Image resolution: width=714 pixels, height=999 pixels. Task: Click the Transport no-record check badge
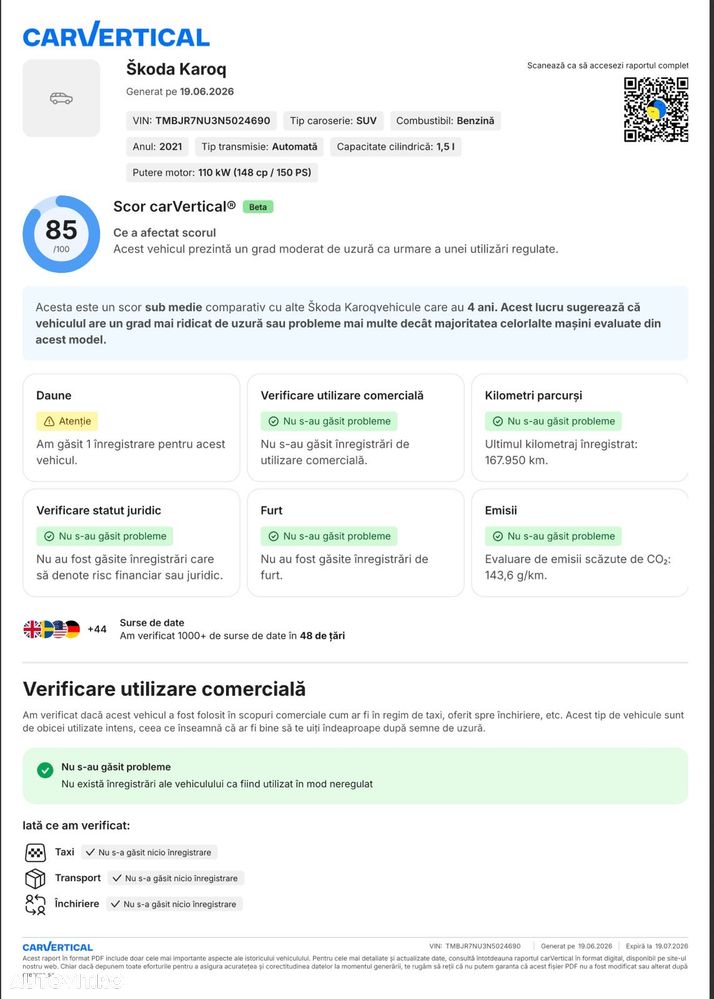pos(176,879)
